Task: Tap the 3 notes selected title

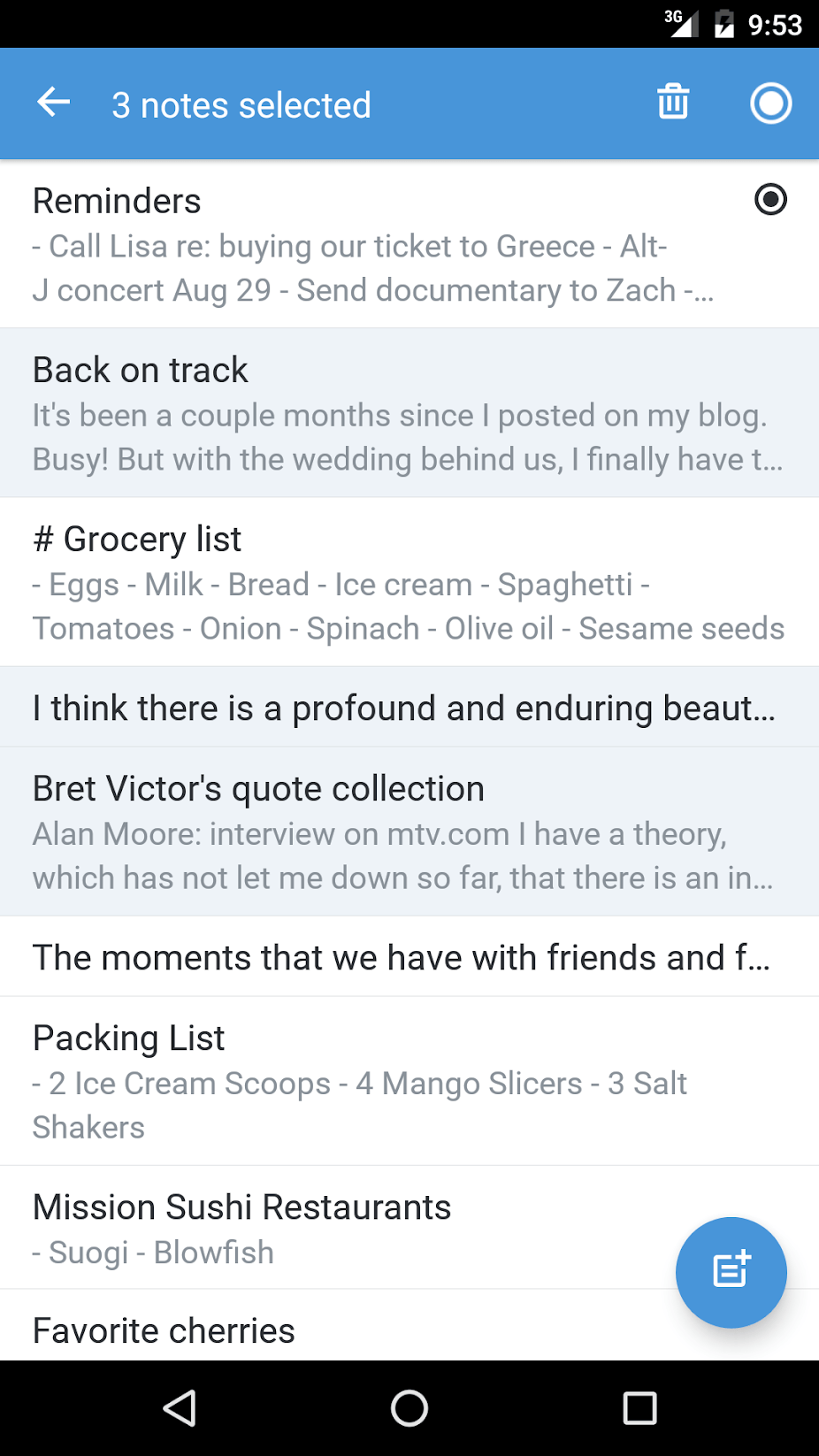Action: point(241,105)
